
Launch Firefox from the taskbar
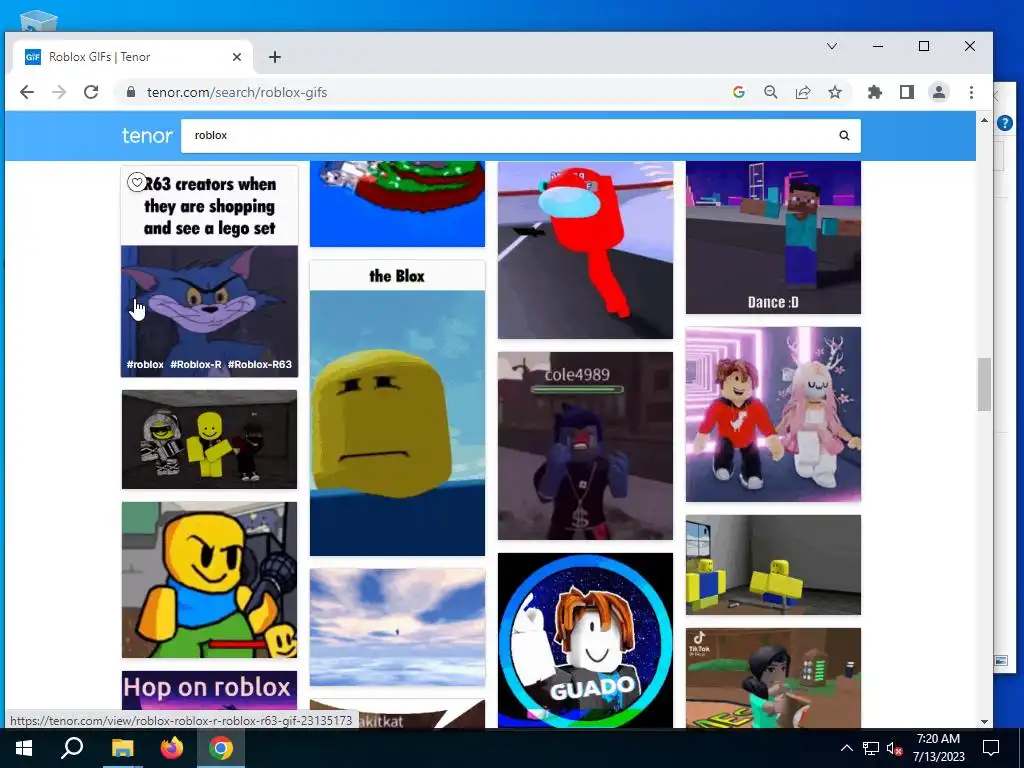coord(172,748)
